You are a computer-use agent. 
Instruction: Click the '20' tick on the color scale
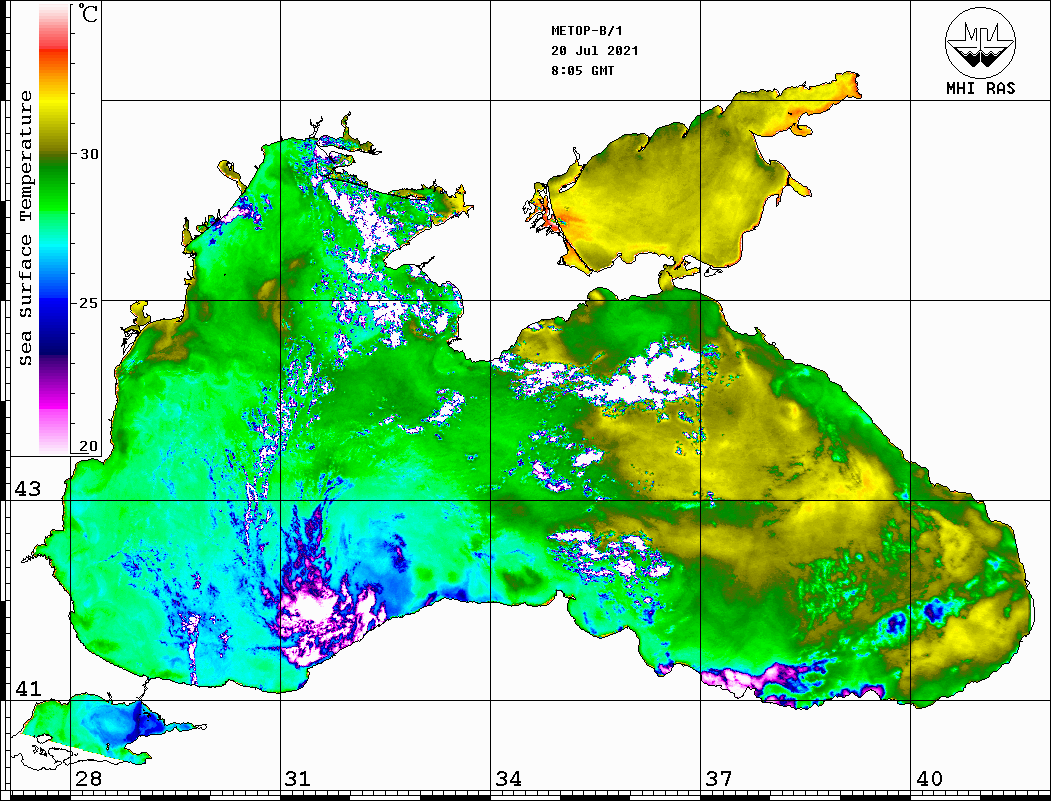pos(88,446)
